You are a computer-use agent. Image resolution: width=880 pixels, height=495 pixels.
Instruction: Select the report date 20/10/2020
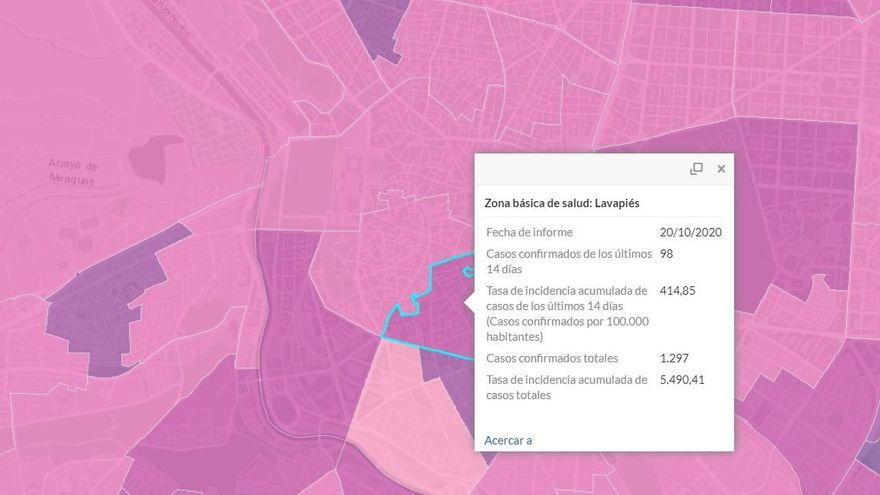pos(691,232)
